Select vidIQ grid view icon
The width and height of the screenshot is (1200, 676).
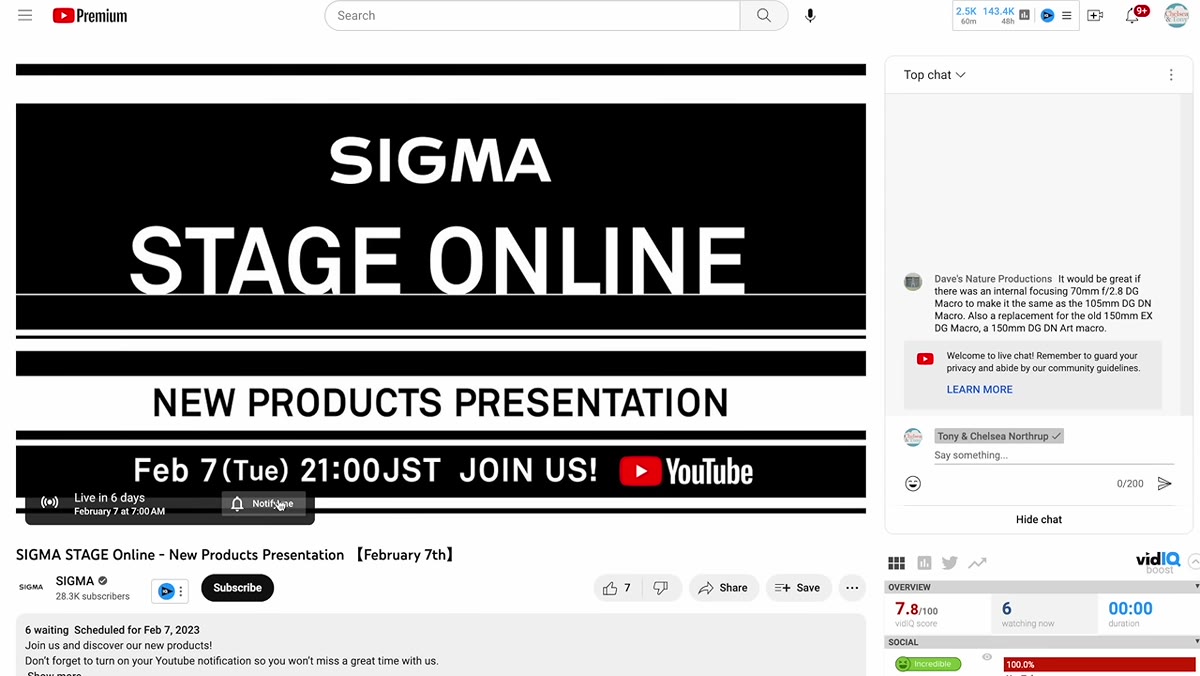[897, 563]
